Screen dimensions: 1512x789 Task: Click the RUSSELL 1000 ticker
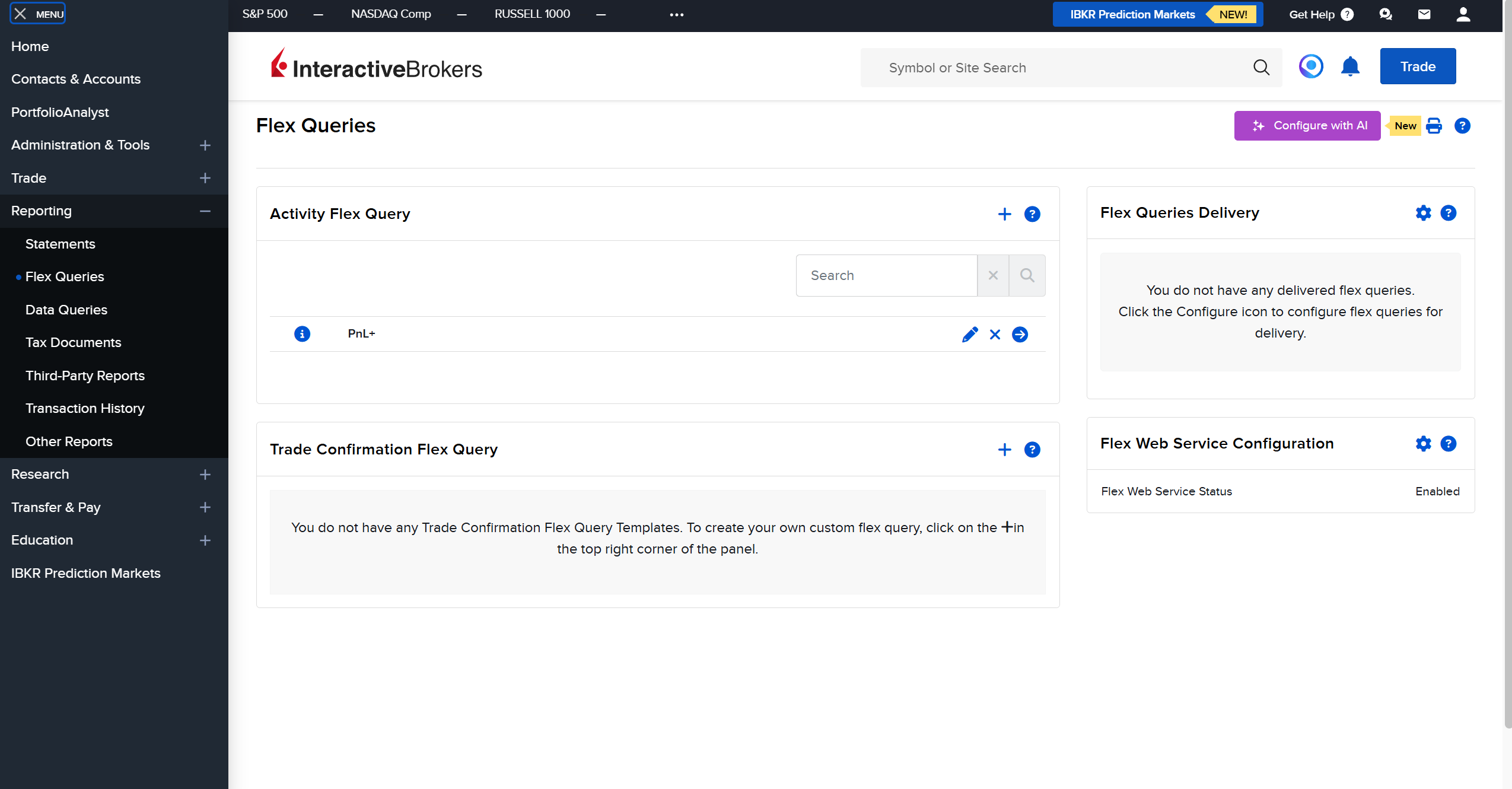(x=532, y=14)
